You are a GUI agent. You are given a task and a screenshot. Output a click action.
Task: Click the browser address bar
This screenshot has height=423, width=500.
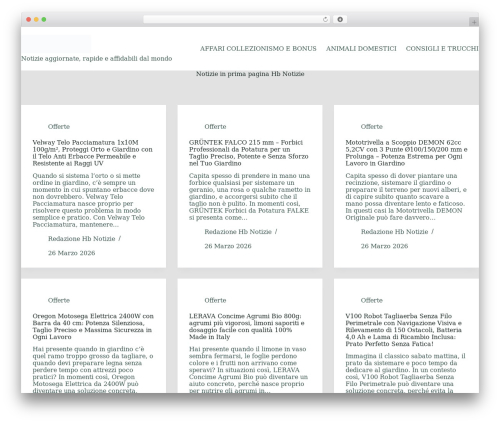click(237, 19)
